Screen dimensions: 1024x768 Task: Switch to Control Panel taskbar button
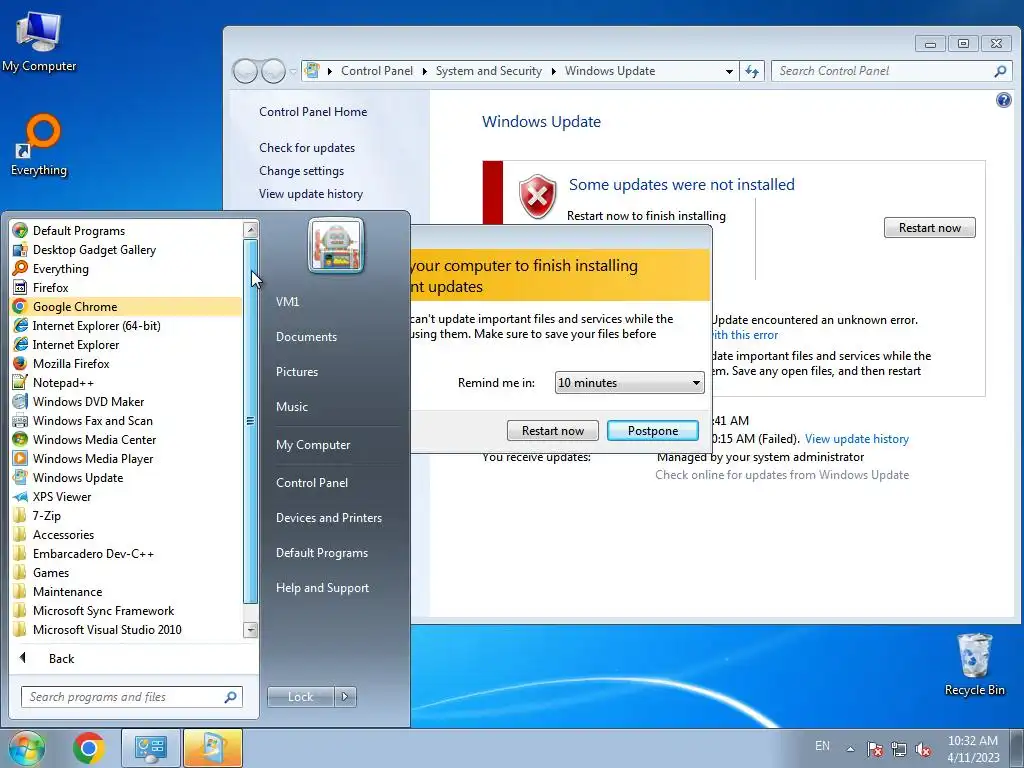coord(151,748)
